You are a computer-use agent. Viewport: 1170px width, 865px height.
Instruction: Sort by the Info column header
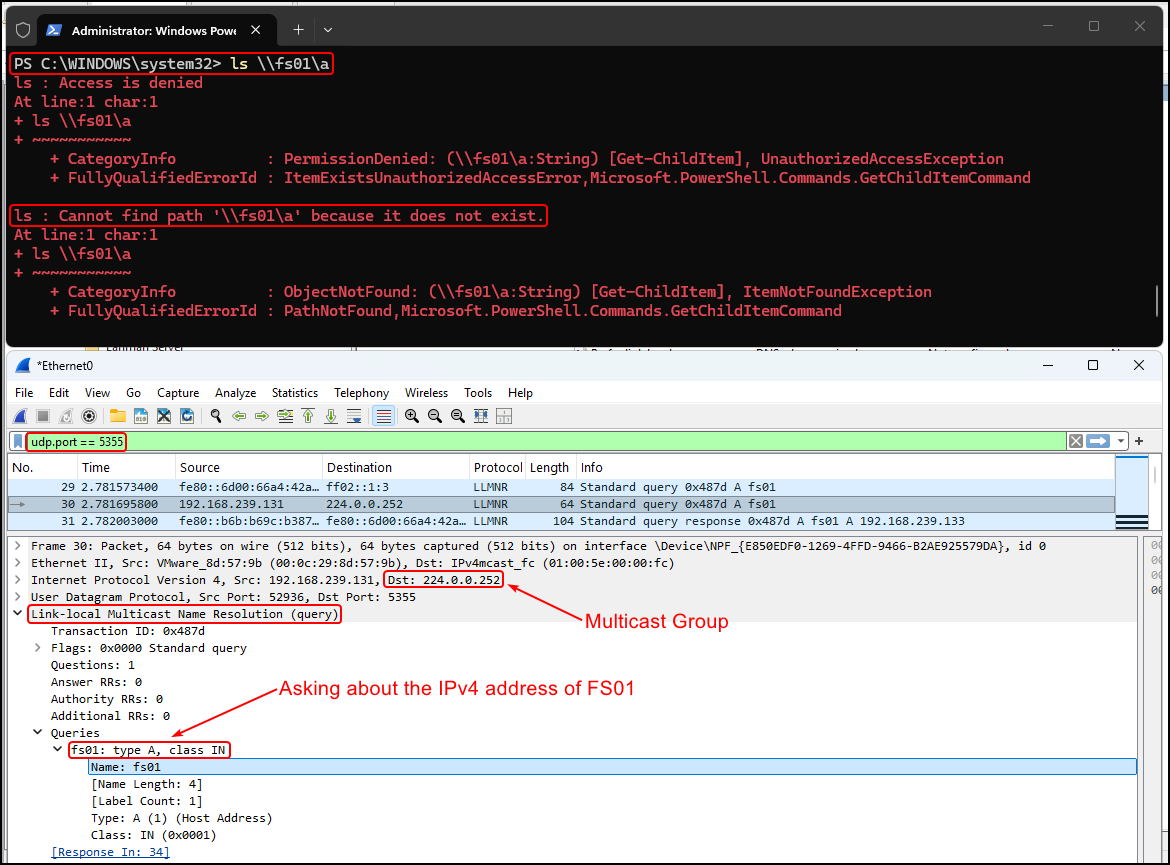(x=846, y=468)
